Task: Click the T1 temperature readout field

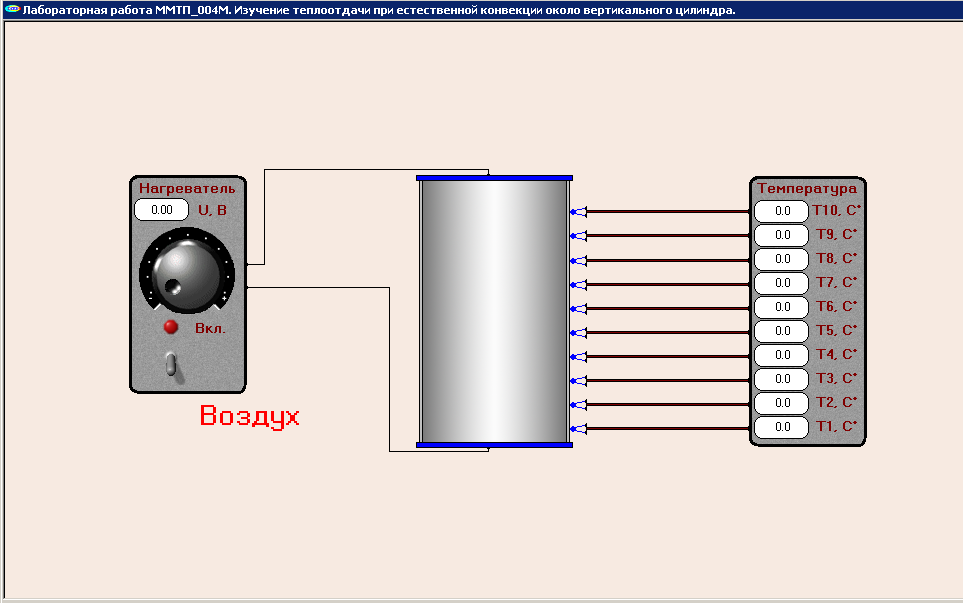Action: click(x=781, y=427)
